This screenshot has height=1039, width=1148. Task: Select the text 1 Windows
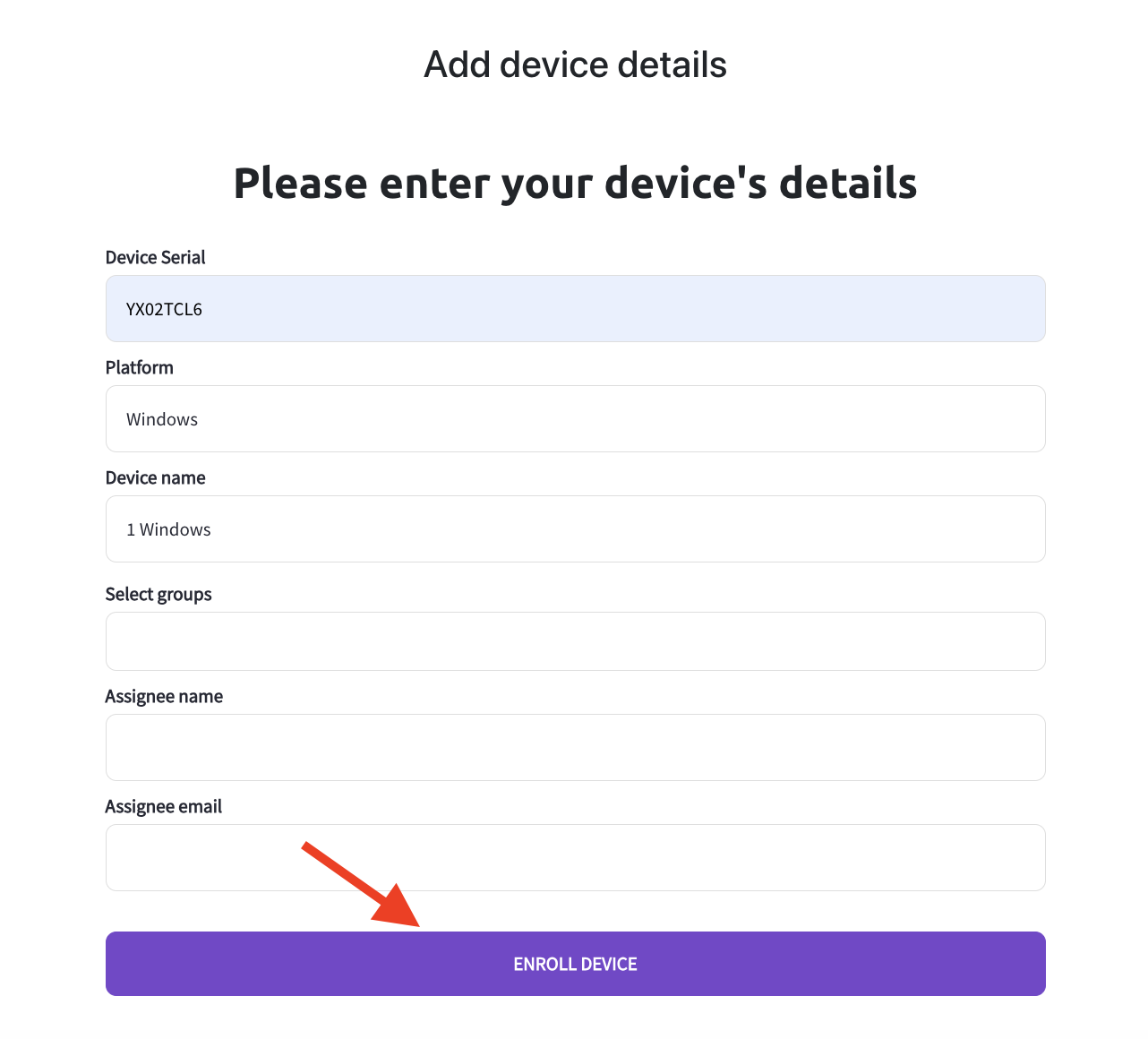click(168, 528)
